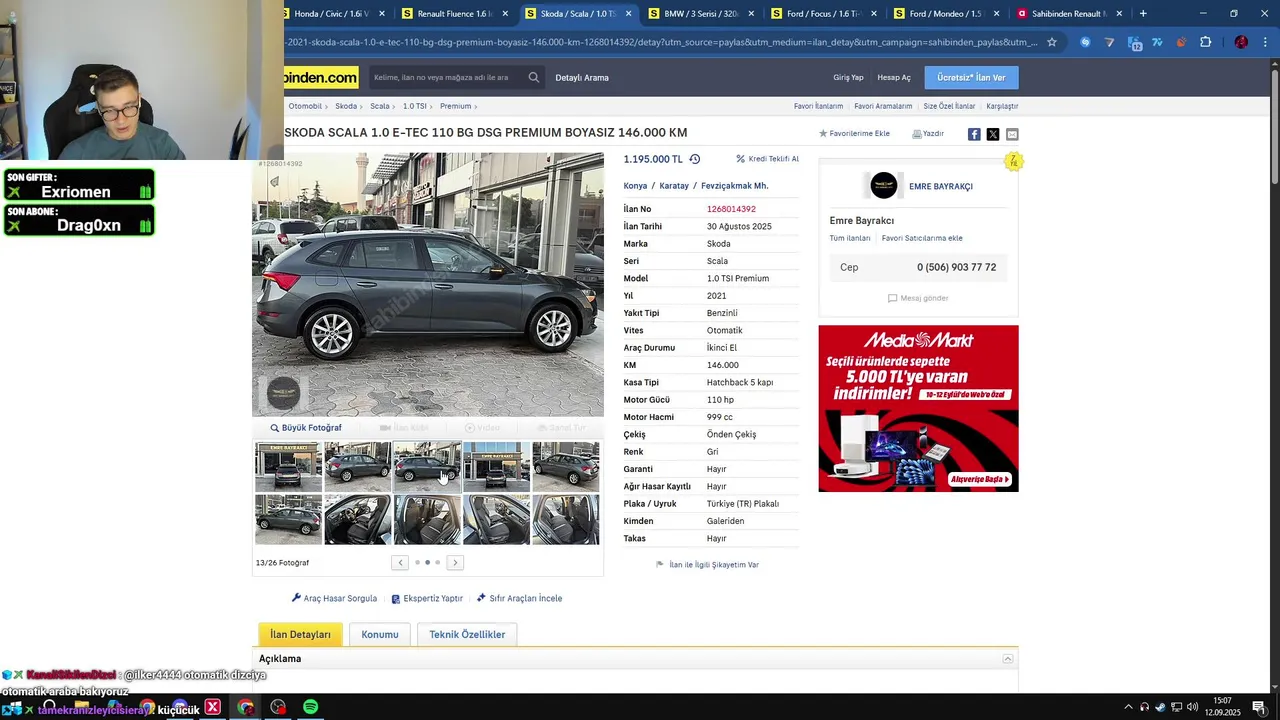
Task: Open a new browser tab
Action: 1143,14
